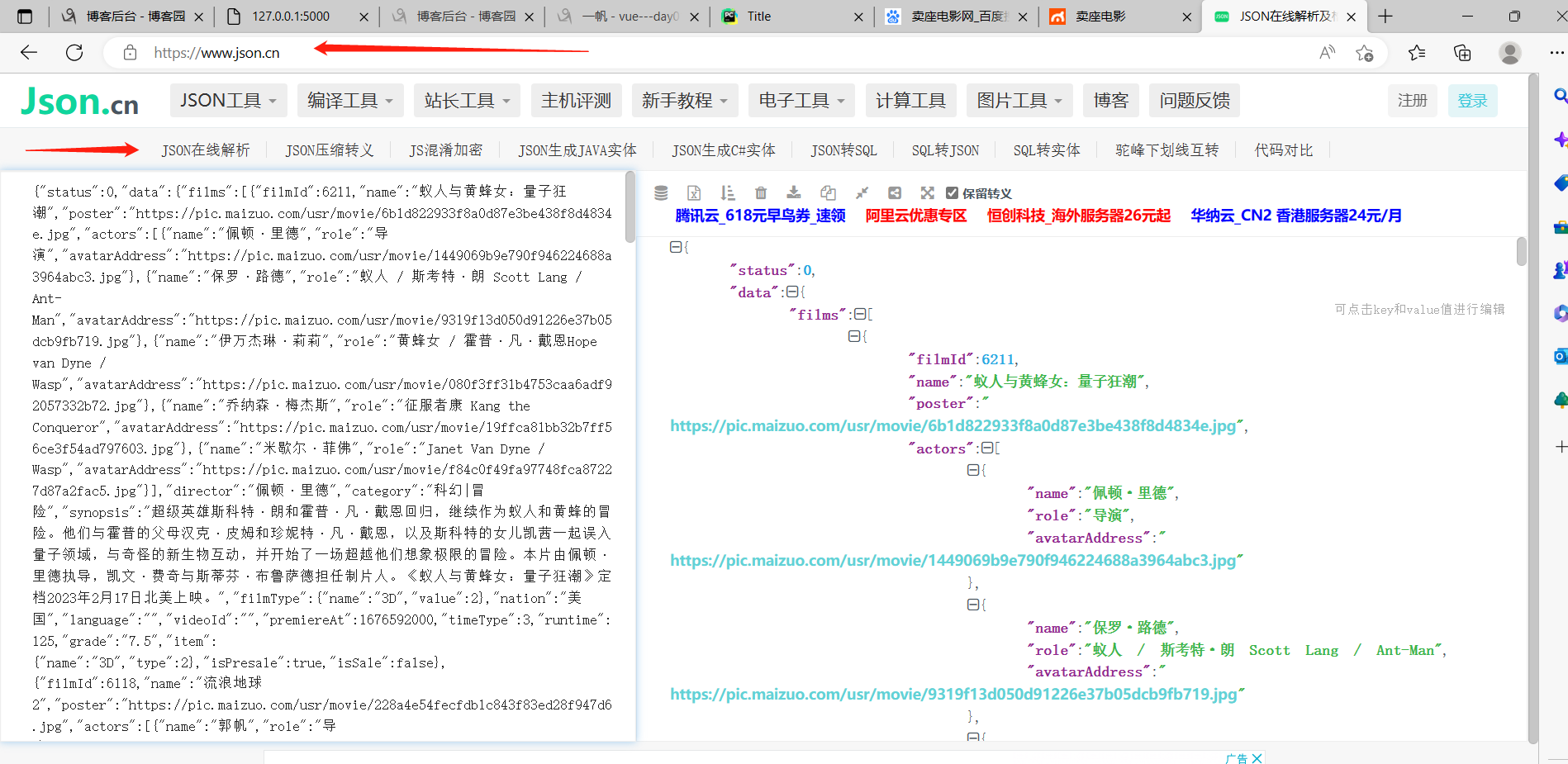The image size is (1568, 764).
Task: Open the Copilot sparkle icon in sidebar
Action: click(1560, 140)
